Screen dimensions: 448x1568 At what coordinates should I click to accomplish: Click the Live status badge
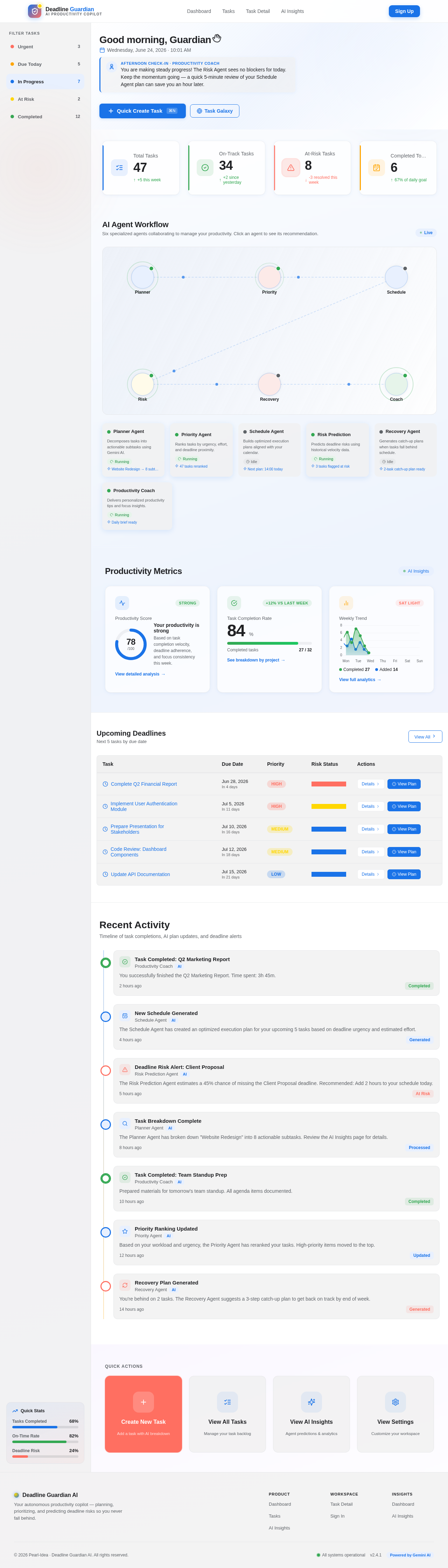(x=426, y=232)
